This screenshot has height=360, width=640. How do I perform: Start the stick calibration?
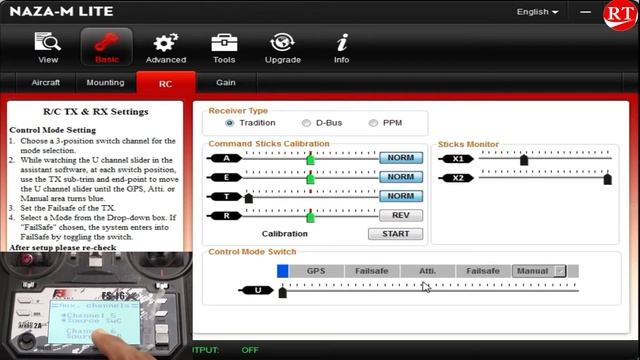coord(396,234)
